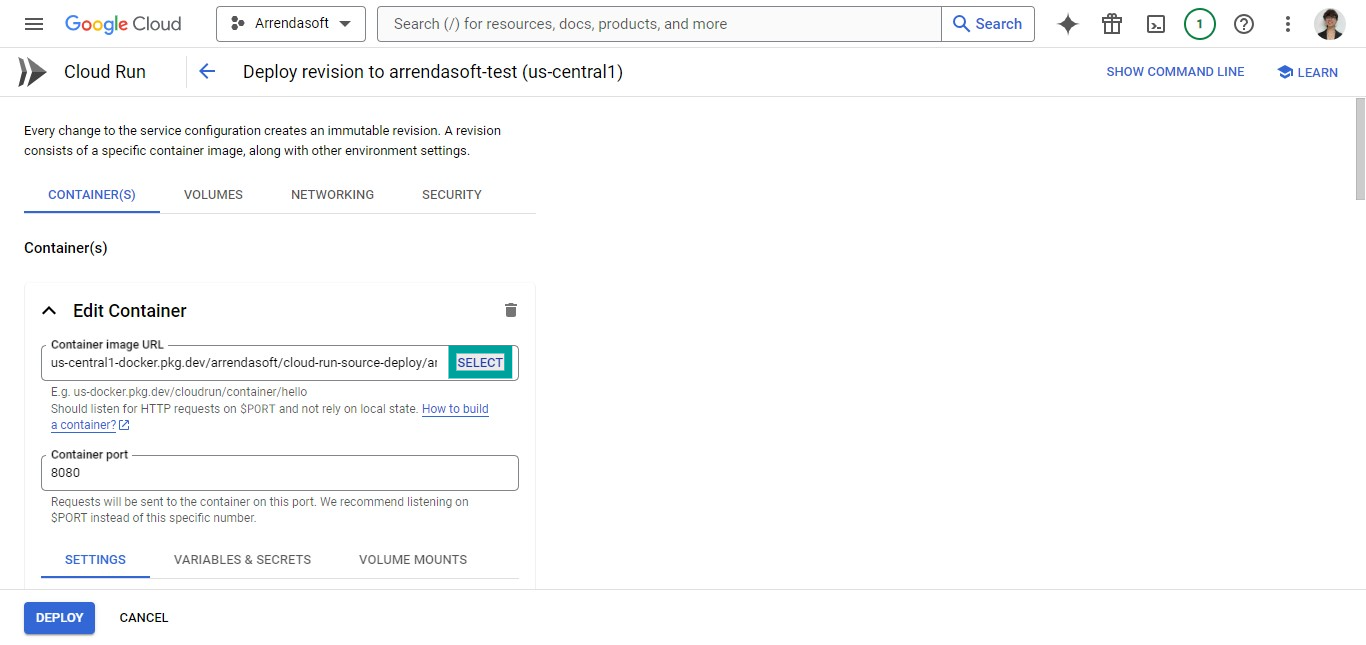
Task: Select the Variables & Secrets tab
Action: [242, 560]
